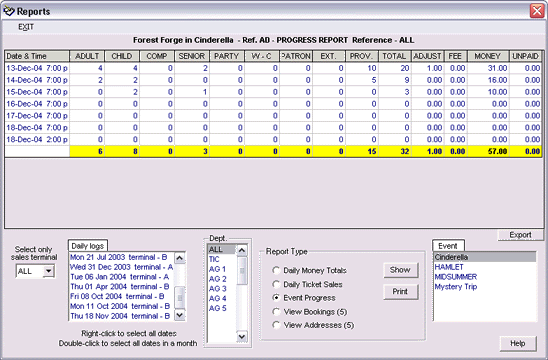Switch to the Event tab
Viewport: 548px width, 360px height.
click(x=448, y=246)
